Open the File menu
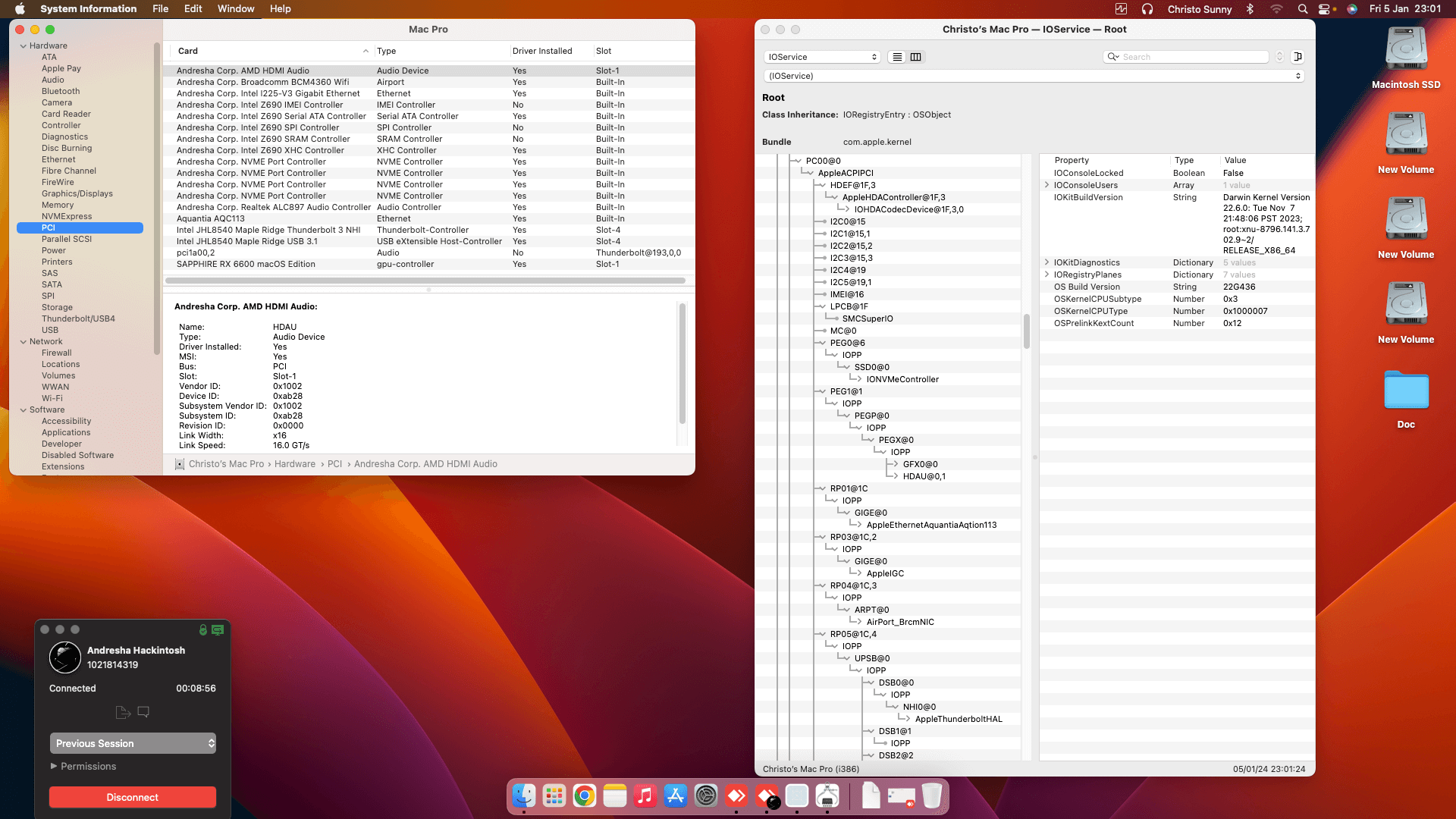Image resolution: width=1456 pixels, height=819 pixels. coord(160,9)
